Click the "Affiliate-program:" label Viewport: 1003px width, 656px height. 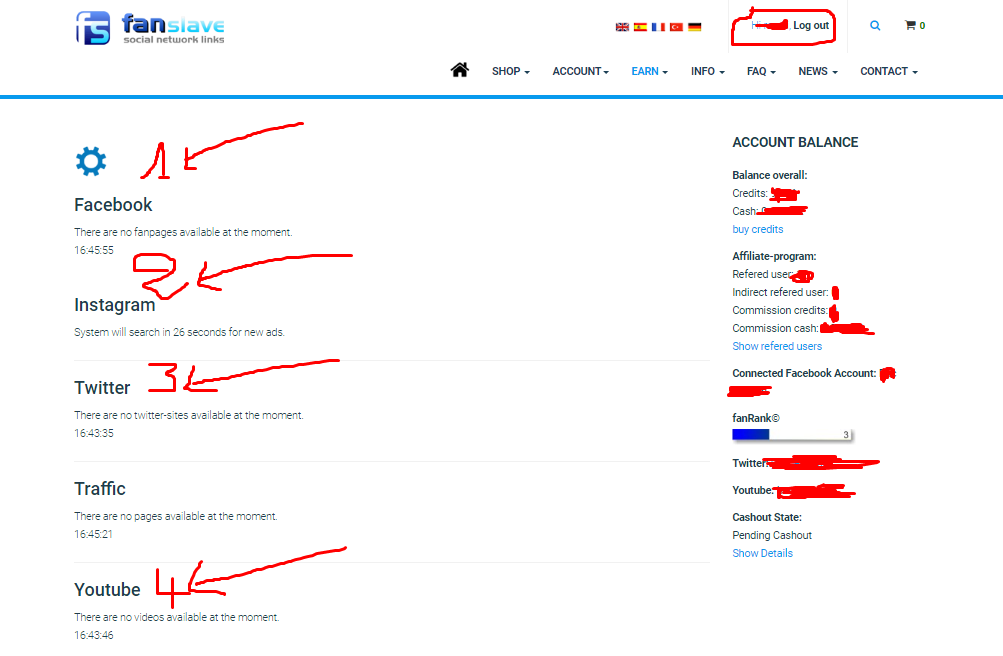pos(774,256)
